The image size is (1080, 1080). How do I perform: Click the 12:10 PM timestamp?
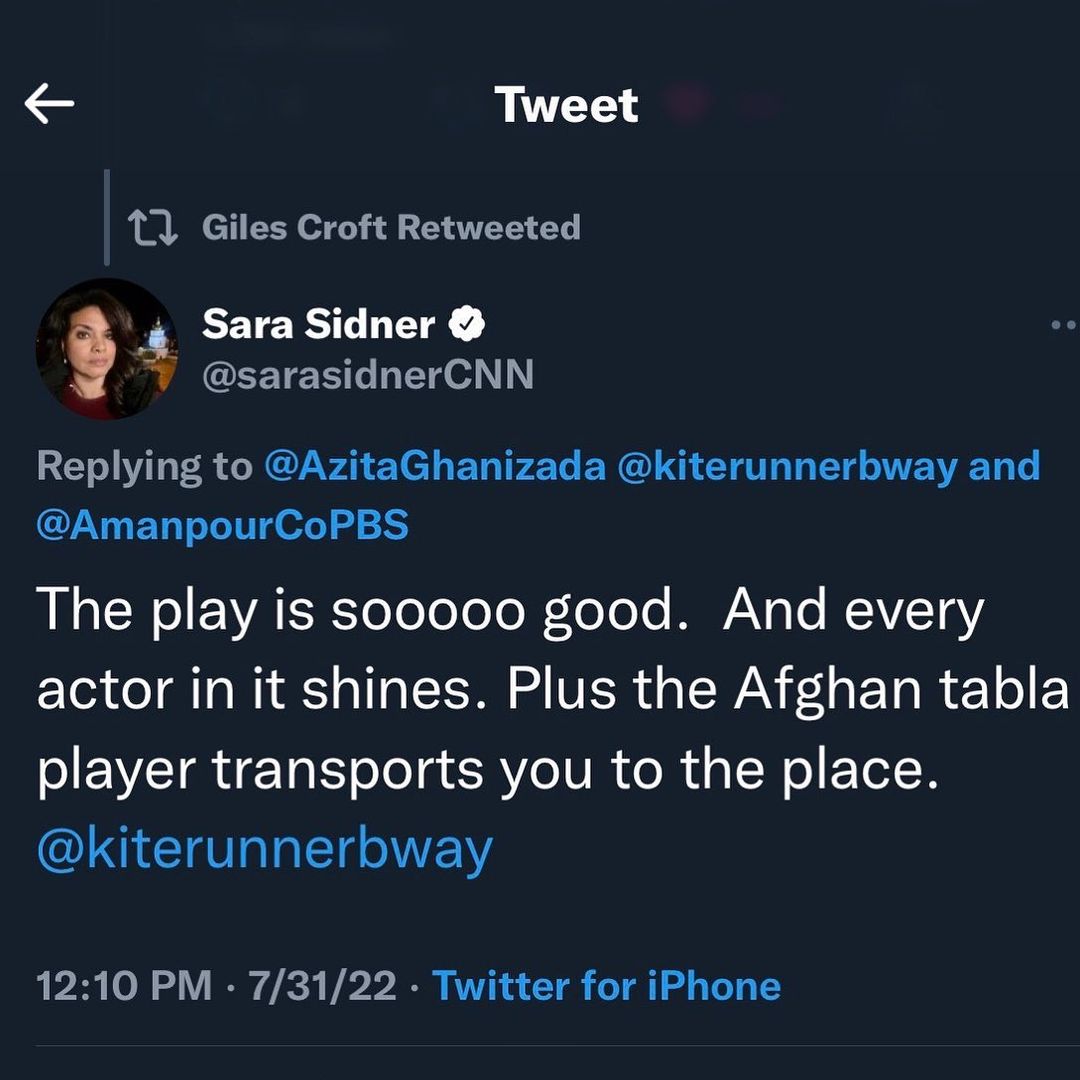(124, 986)
